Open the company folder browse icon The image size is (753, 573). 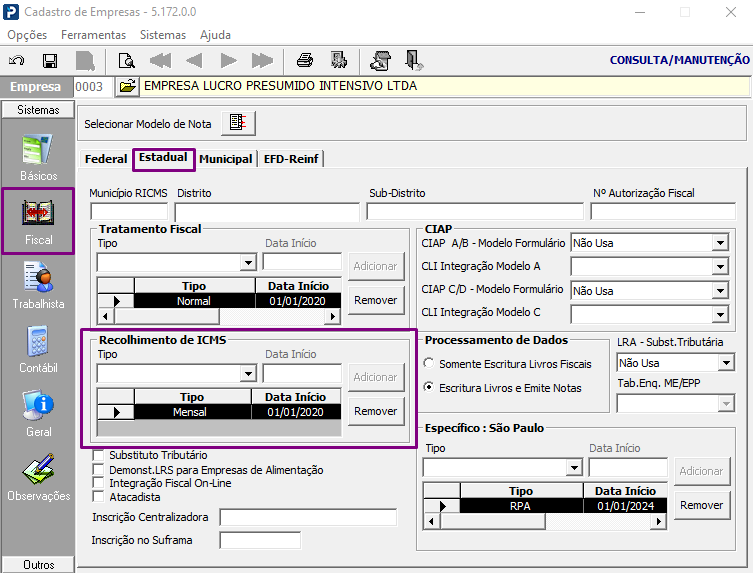pyautogui.click(x=127, y=87)
